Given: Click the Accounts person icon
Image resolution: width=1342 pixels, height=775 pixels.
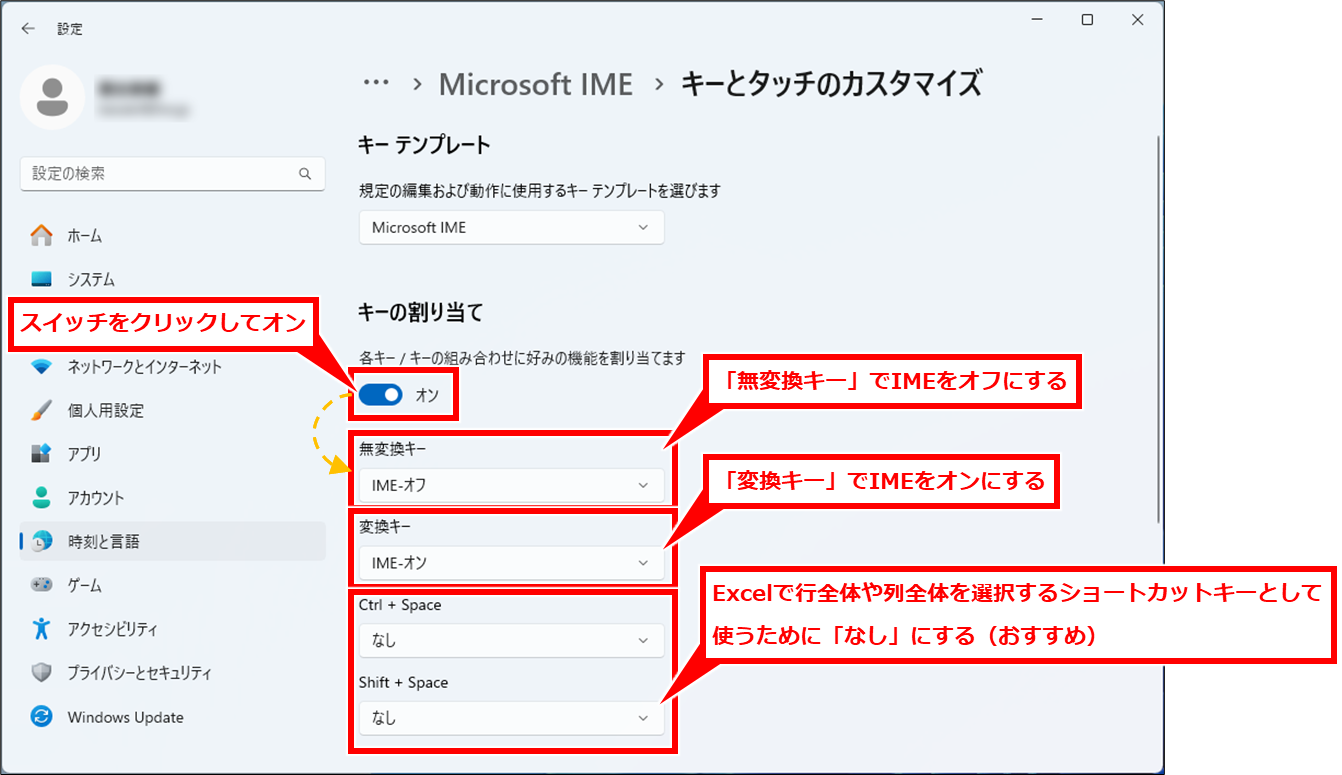Looking at the screenshot, I should click(x=41, y=497).
